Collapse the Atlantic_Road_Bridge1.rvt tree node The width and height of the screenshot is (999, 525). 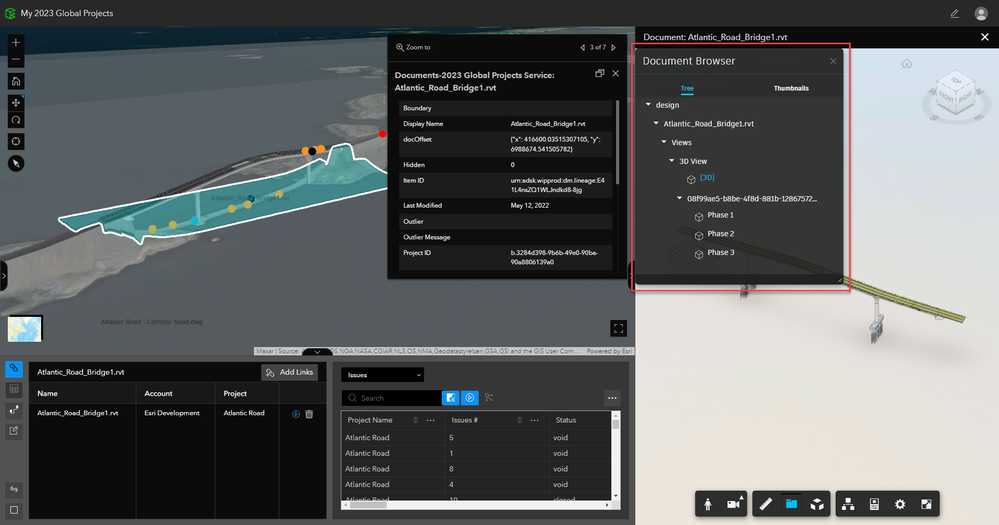point(656,124)
